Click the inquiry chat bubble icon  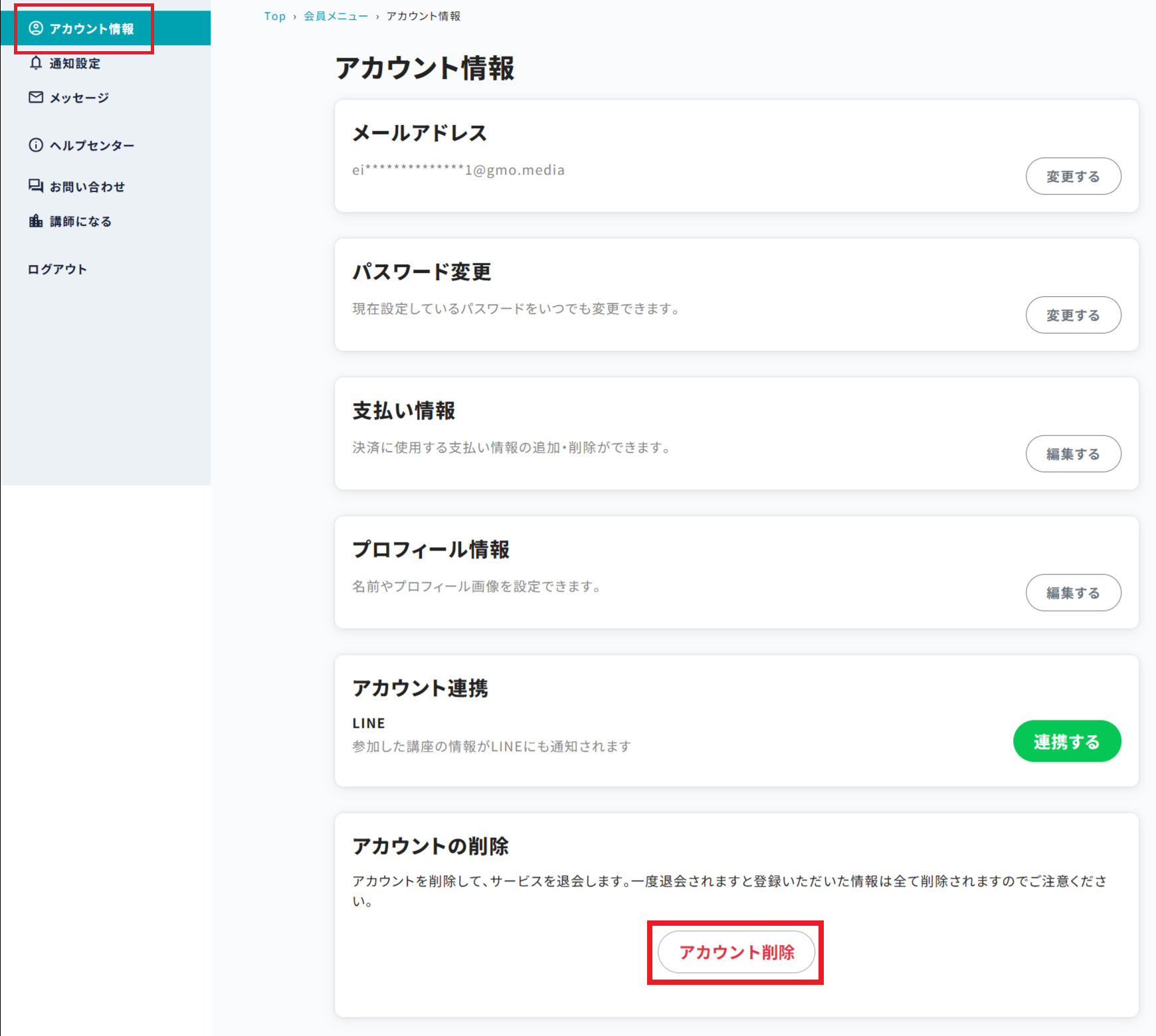pos(36,186)
